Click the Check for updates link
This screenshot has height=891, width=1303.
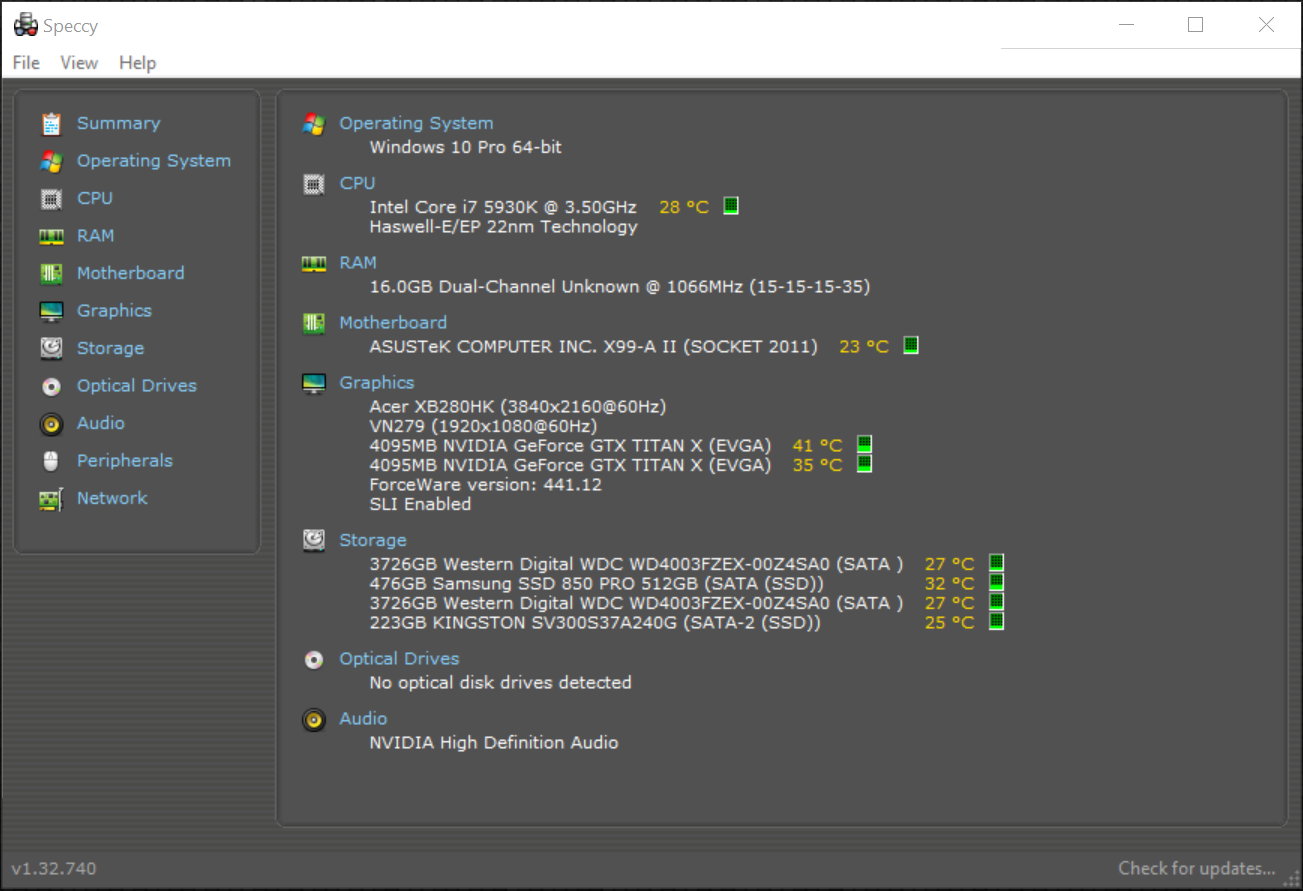coord(1197,868)
